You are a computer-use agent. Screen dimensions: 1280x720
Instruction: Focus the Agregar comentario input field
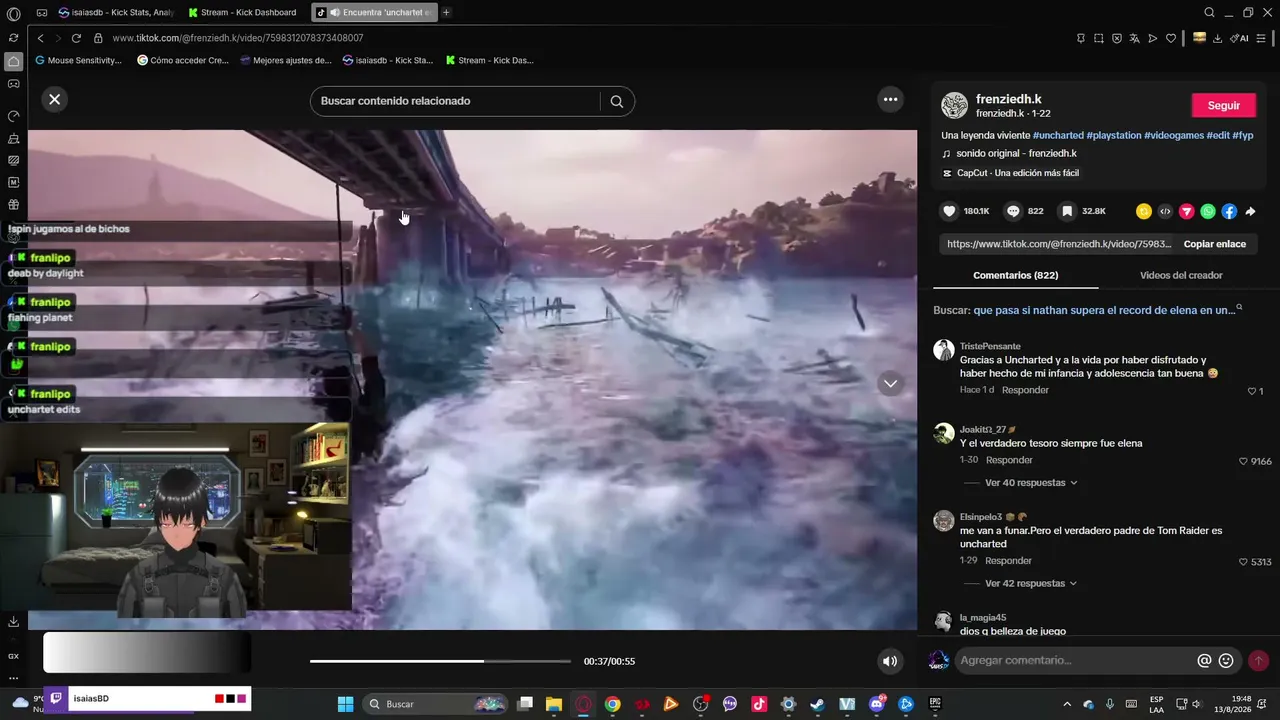coord(1074,660)
